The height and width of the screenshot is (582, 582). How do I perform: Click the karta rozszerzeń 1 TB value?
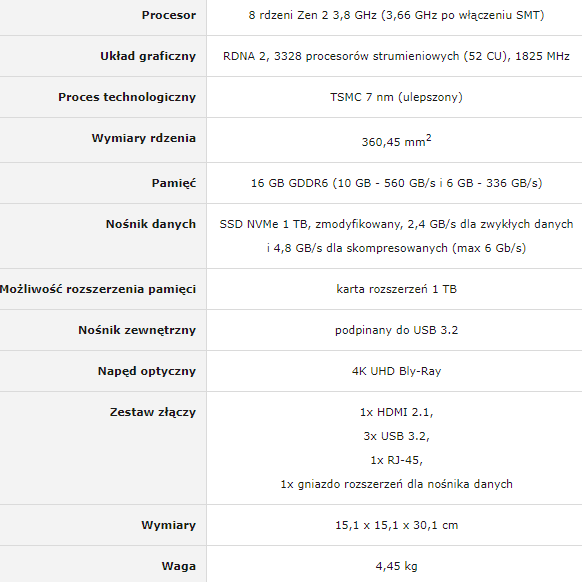tap(396, 289)
